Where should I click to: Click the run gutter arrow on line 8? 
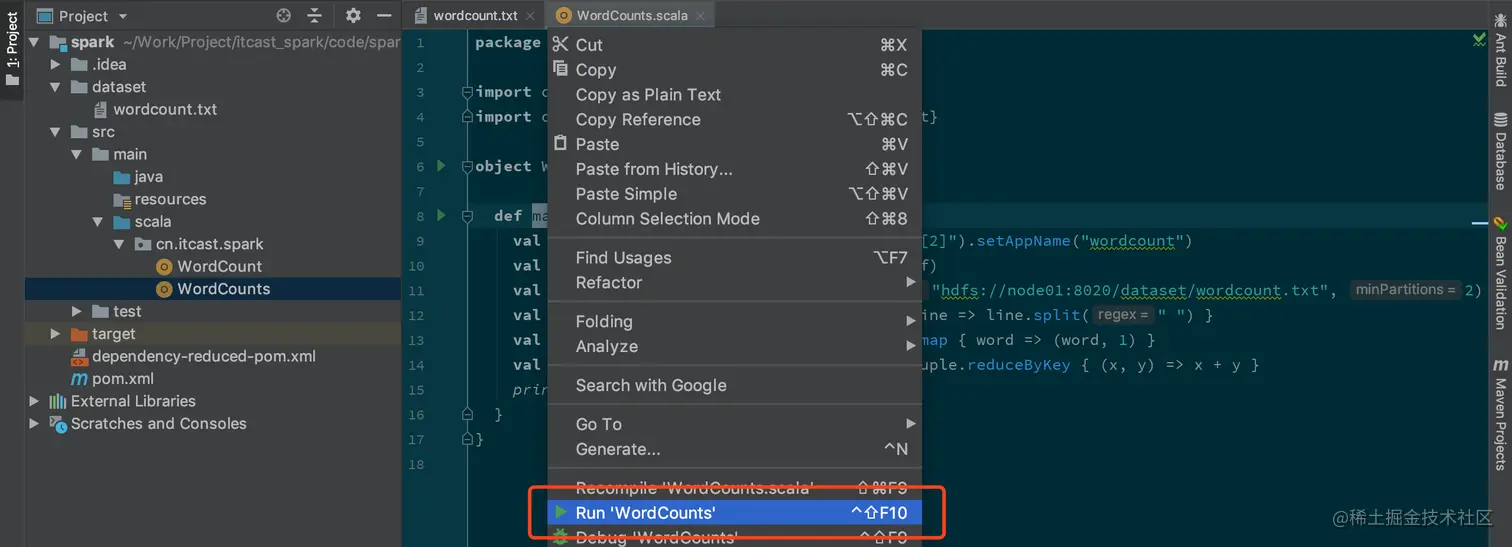pyautogui.click(x=441, y=215)
